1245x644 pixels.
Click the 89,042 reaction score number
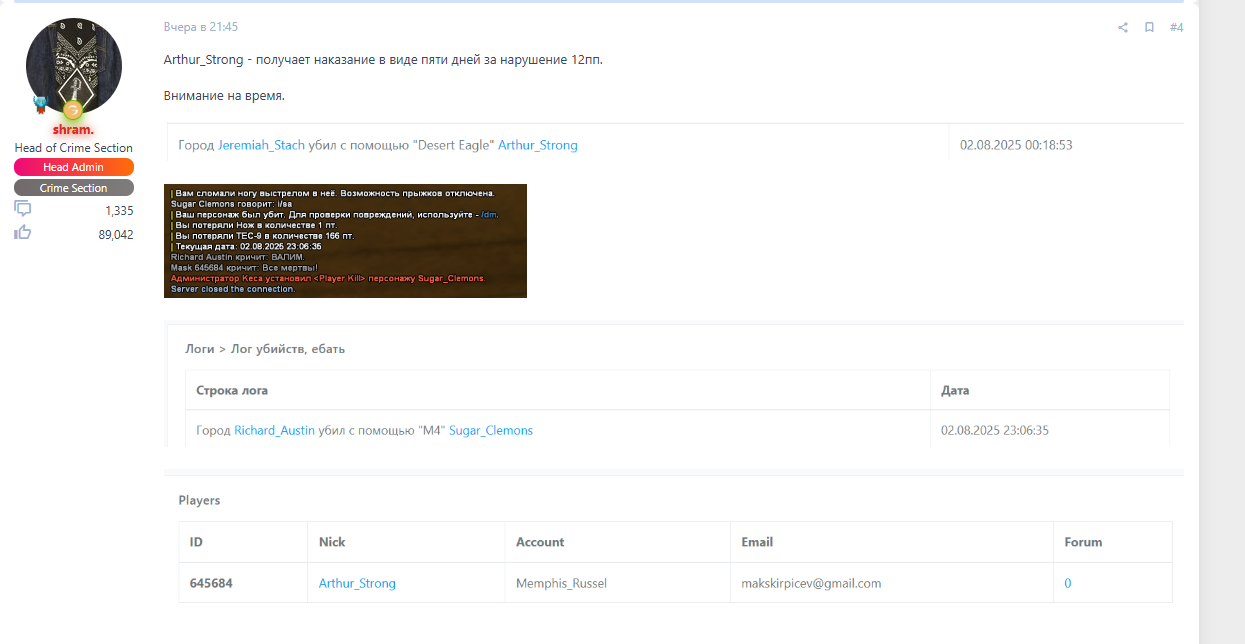(x=115, y=234)
